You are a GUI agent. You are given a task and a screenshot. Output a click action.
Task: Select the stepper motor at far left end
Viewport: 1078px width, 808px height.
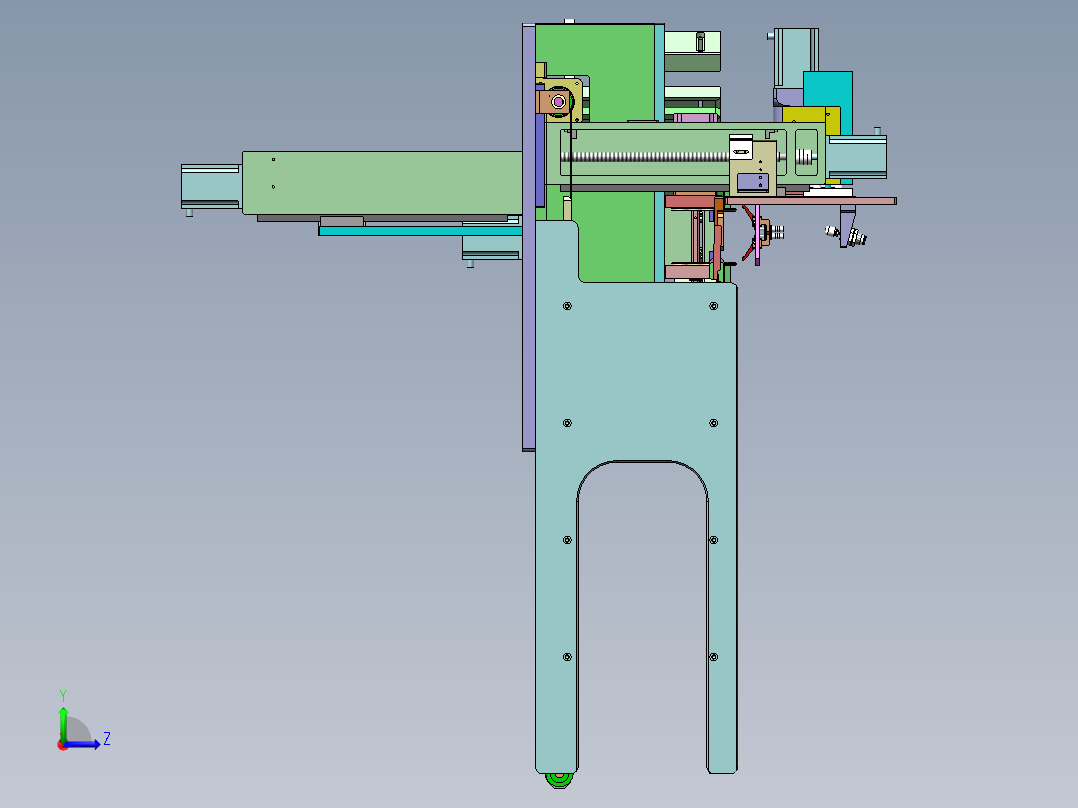click(210, 186)
